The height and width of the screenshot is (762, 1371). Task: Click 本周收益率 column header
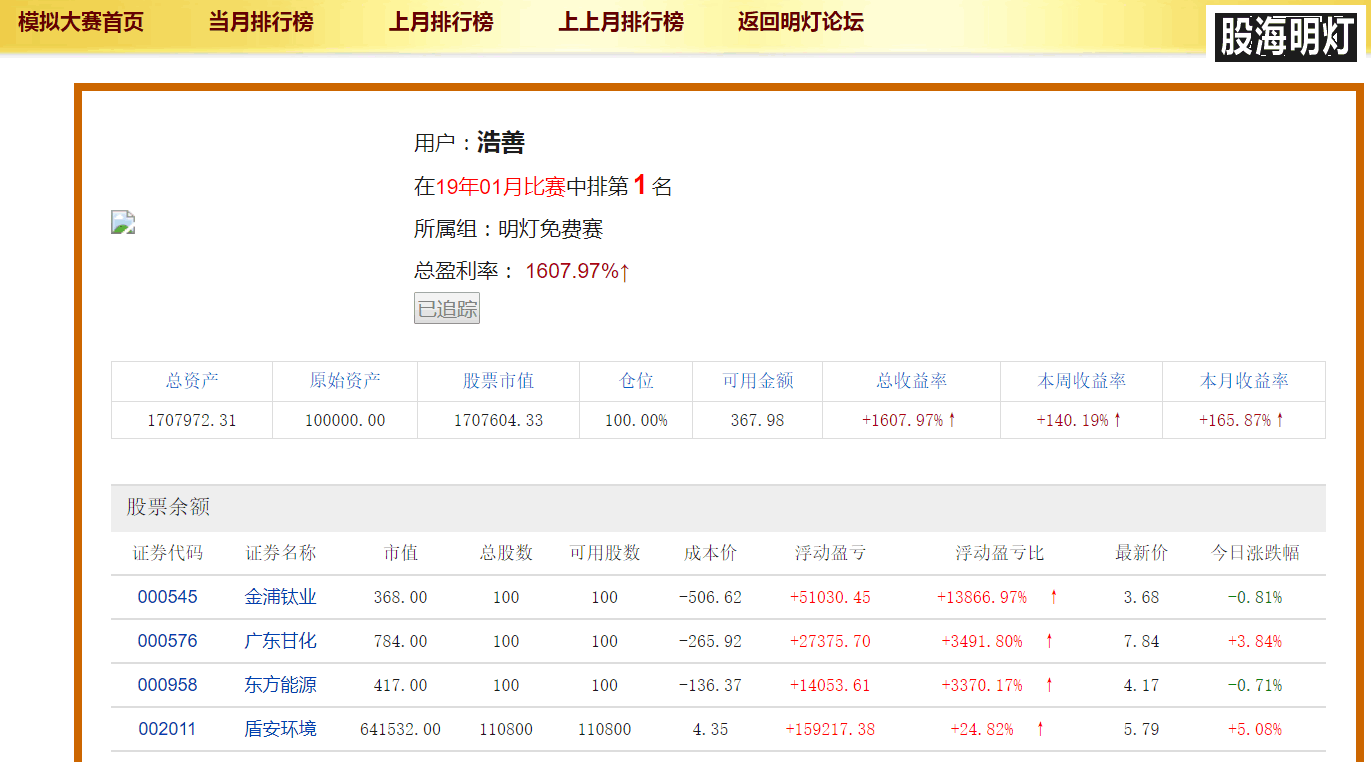click(x=1082, y=381)
